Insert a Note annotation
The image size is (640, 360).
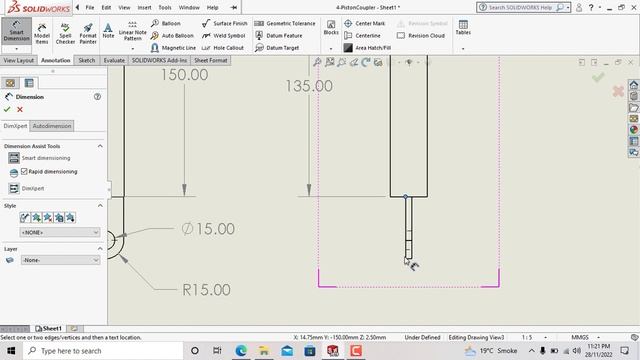[x=108, y=31]
